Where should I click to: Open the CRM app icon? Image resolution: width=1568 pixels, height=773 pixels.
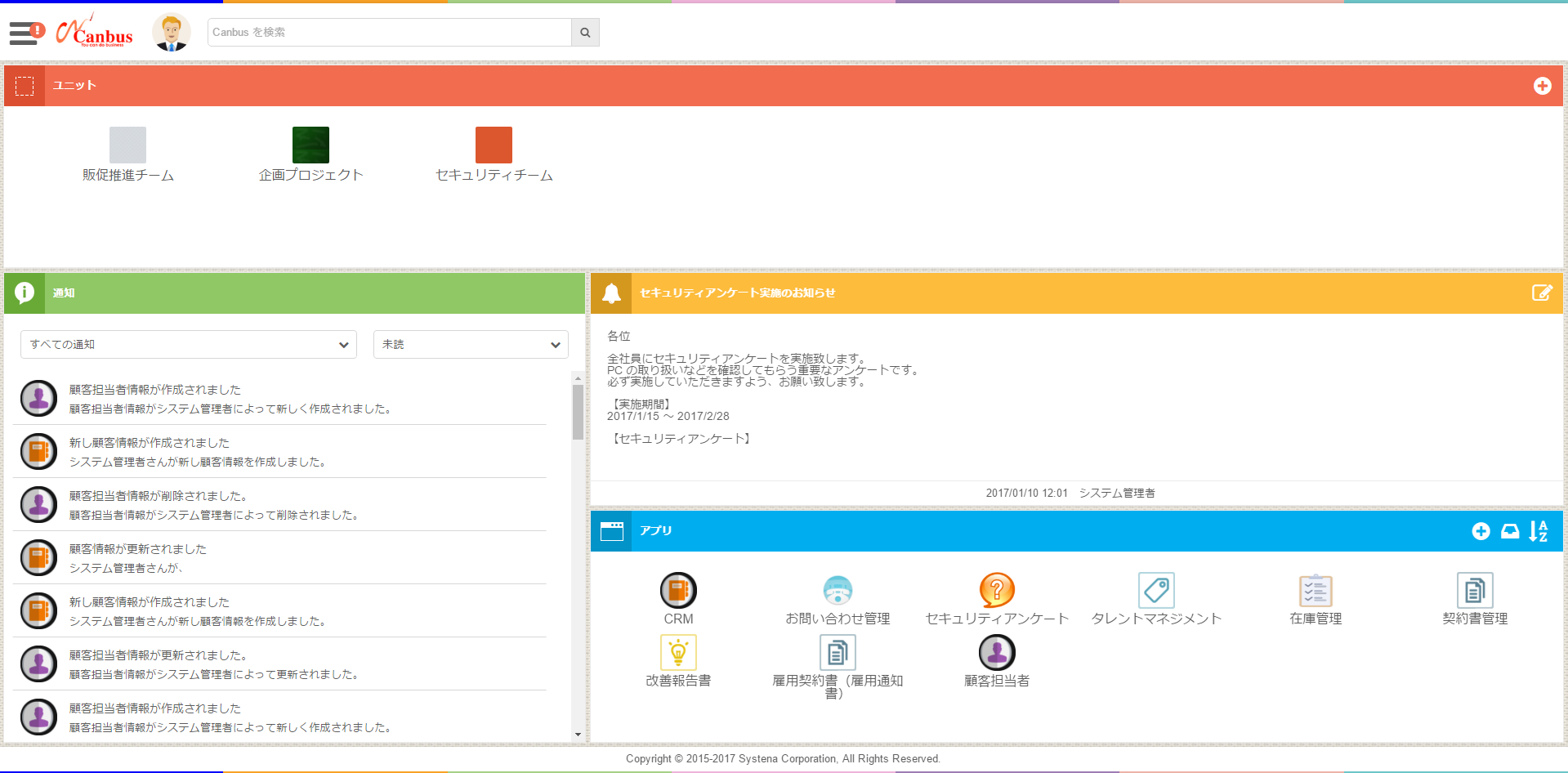[x=677, y=590]
